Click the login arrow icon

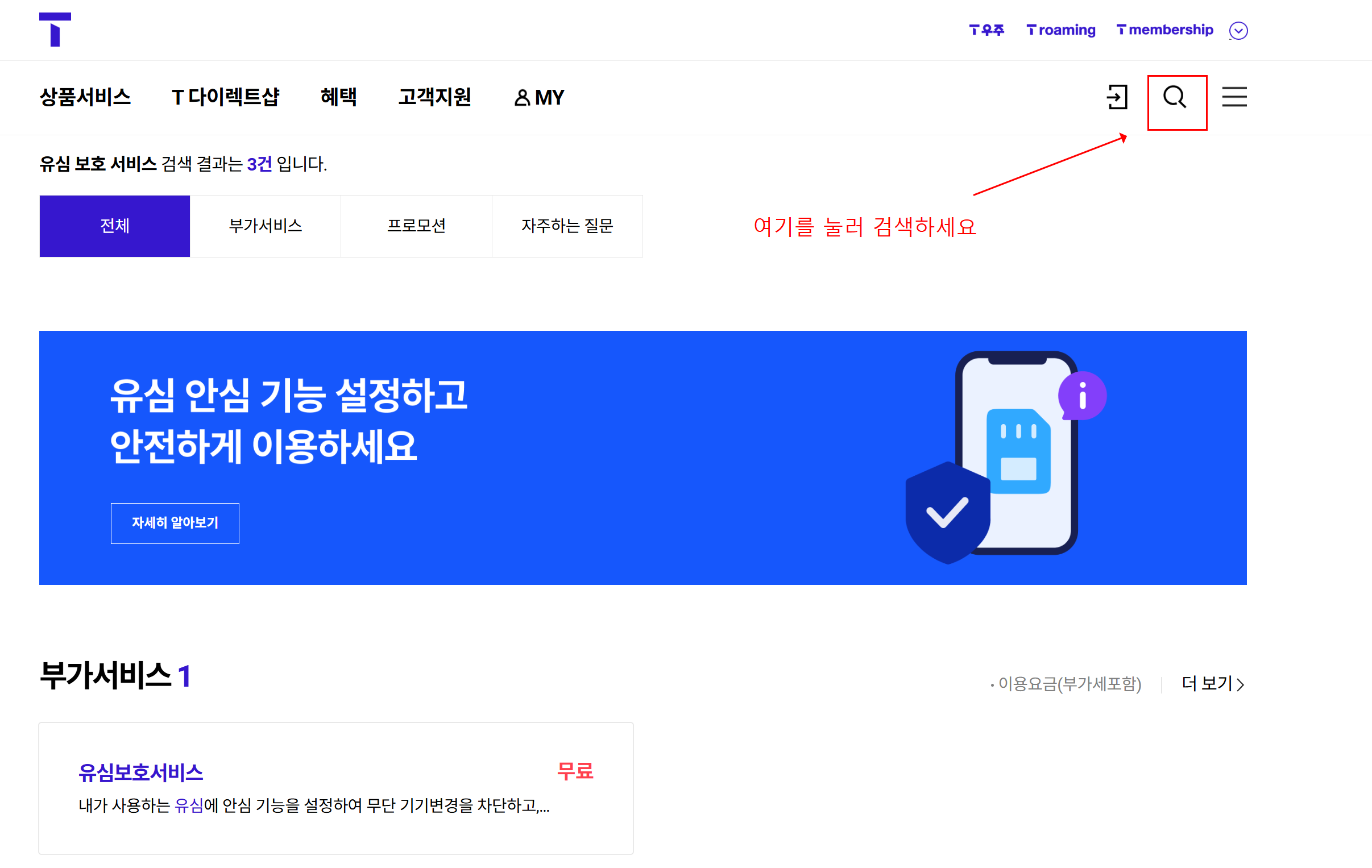click(1117, 97)
